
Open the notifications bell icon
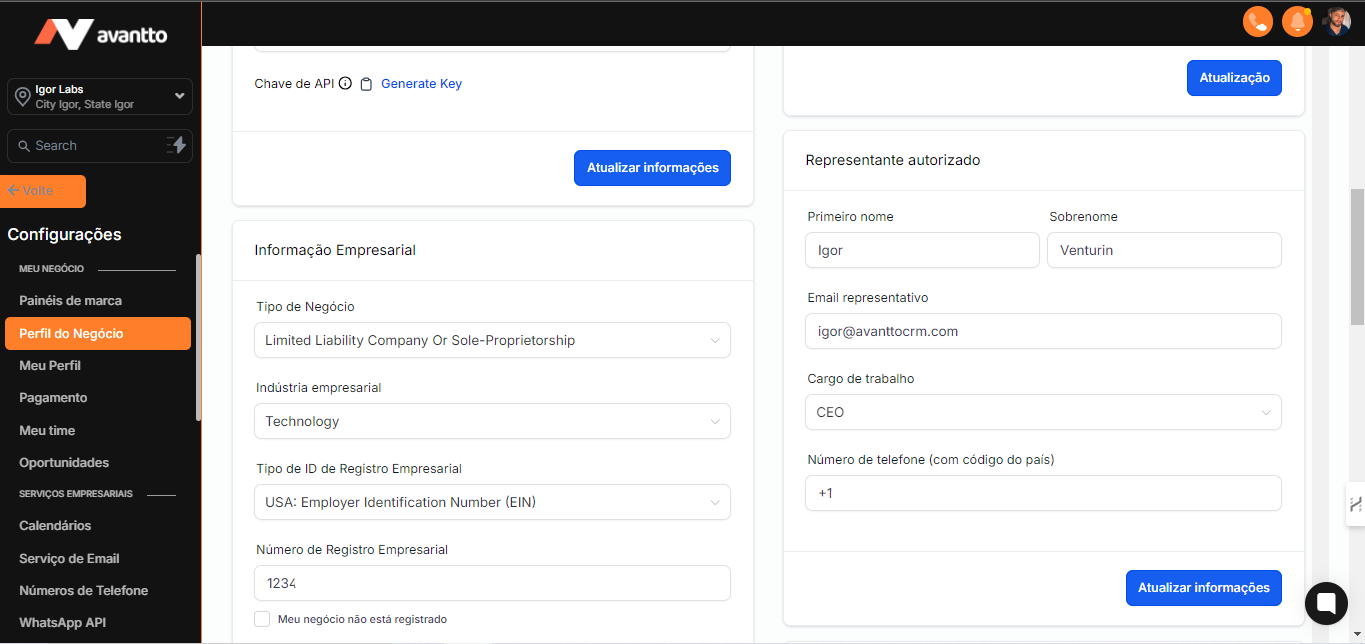pos(1298,21)
